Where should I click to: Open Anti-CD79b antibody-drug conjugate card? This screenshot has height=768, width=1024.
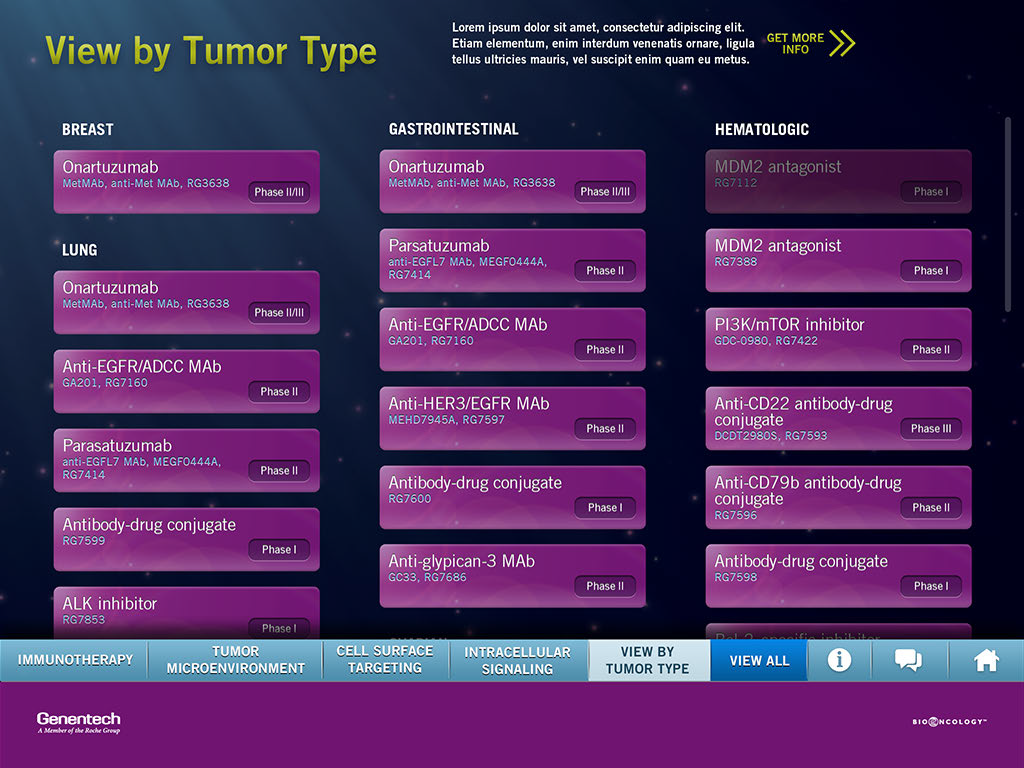coord(838,497)
